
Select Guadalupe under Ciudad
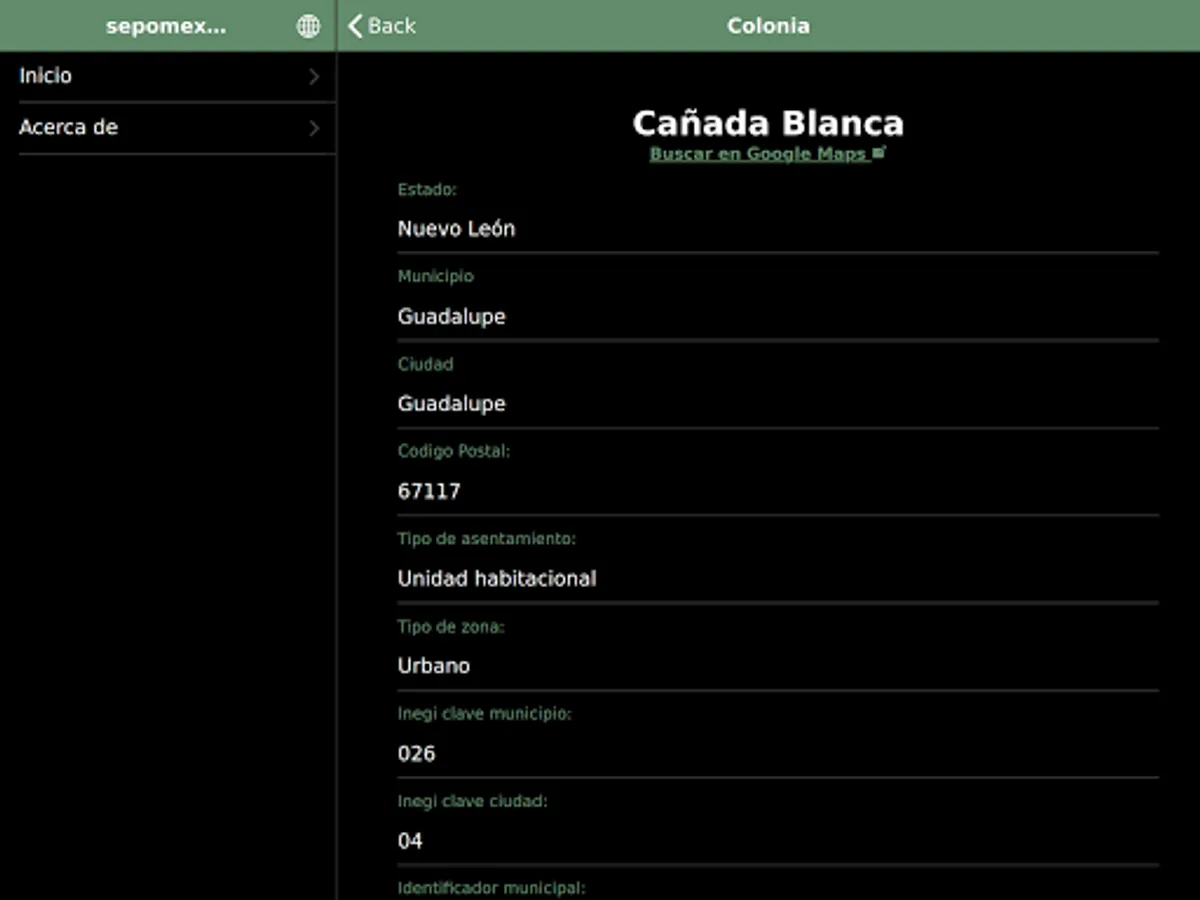[x=451, y=404]
